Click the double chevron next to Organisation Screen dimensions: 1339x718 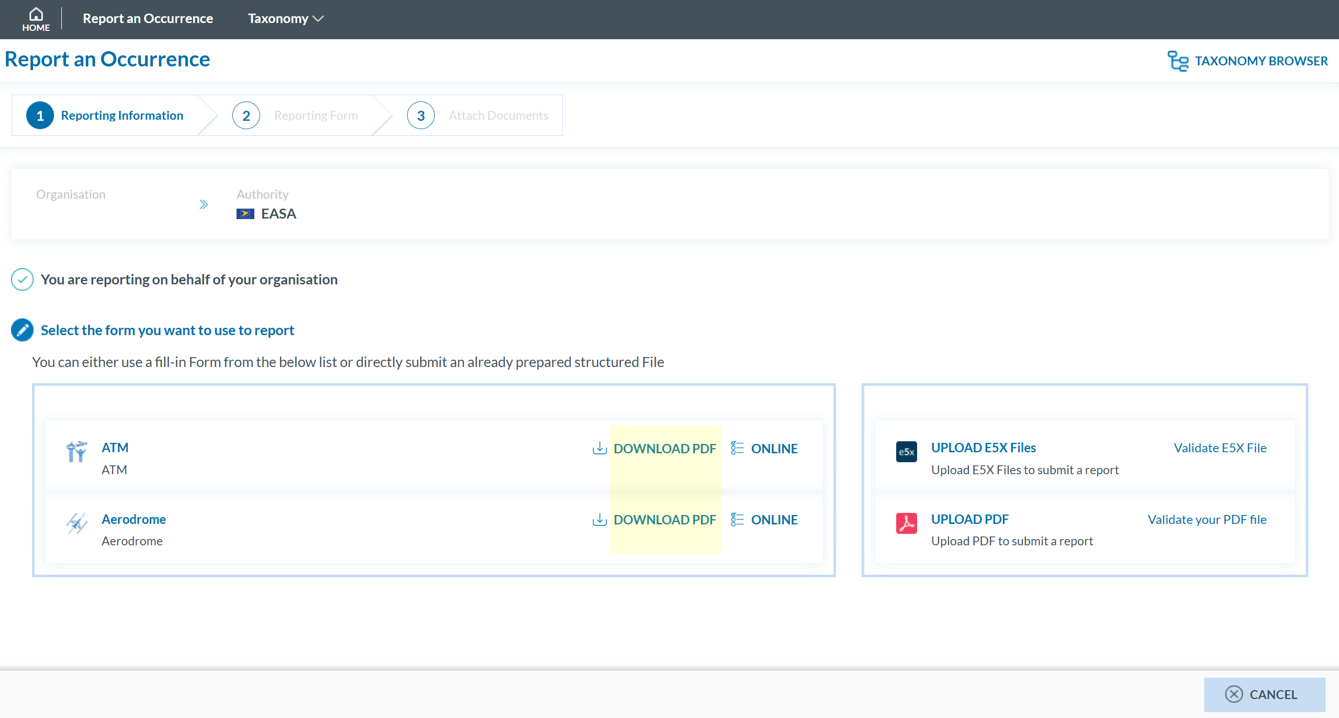click(203, 205)
